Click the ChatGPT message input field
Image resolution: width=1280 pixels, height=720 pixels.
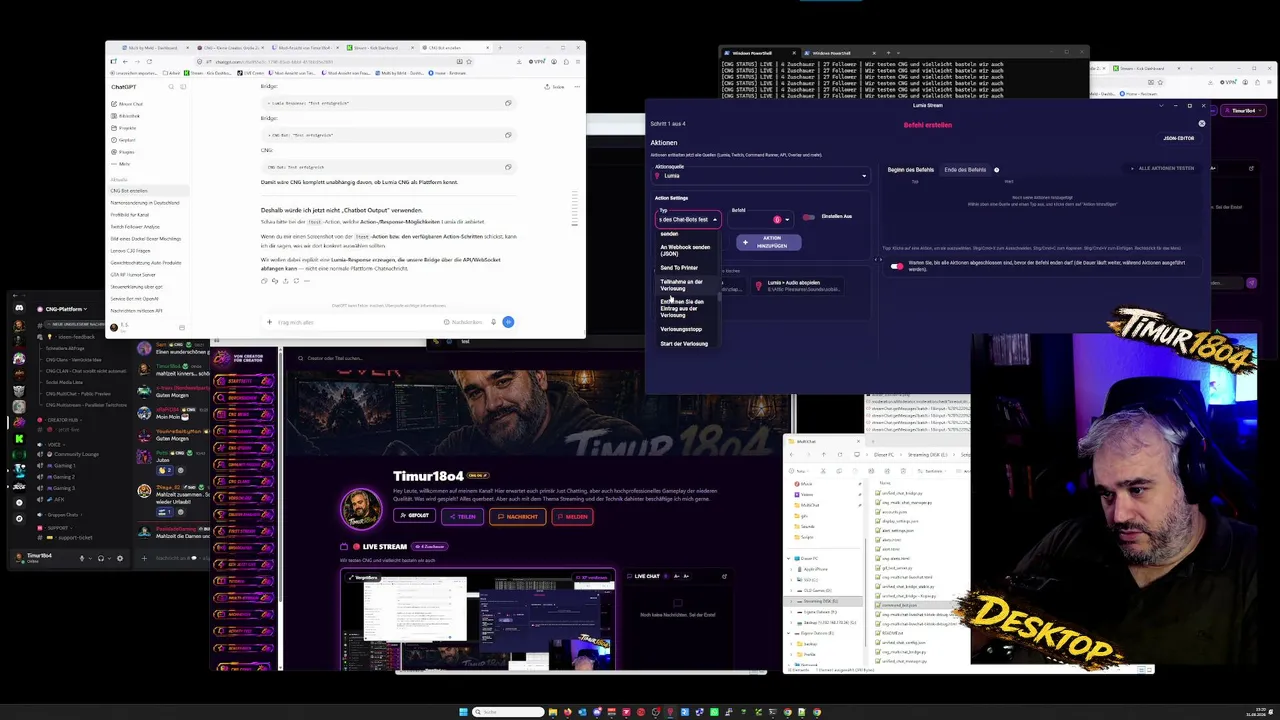[355, 322]
